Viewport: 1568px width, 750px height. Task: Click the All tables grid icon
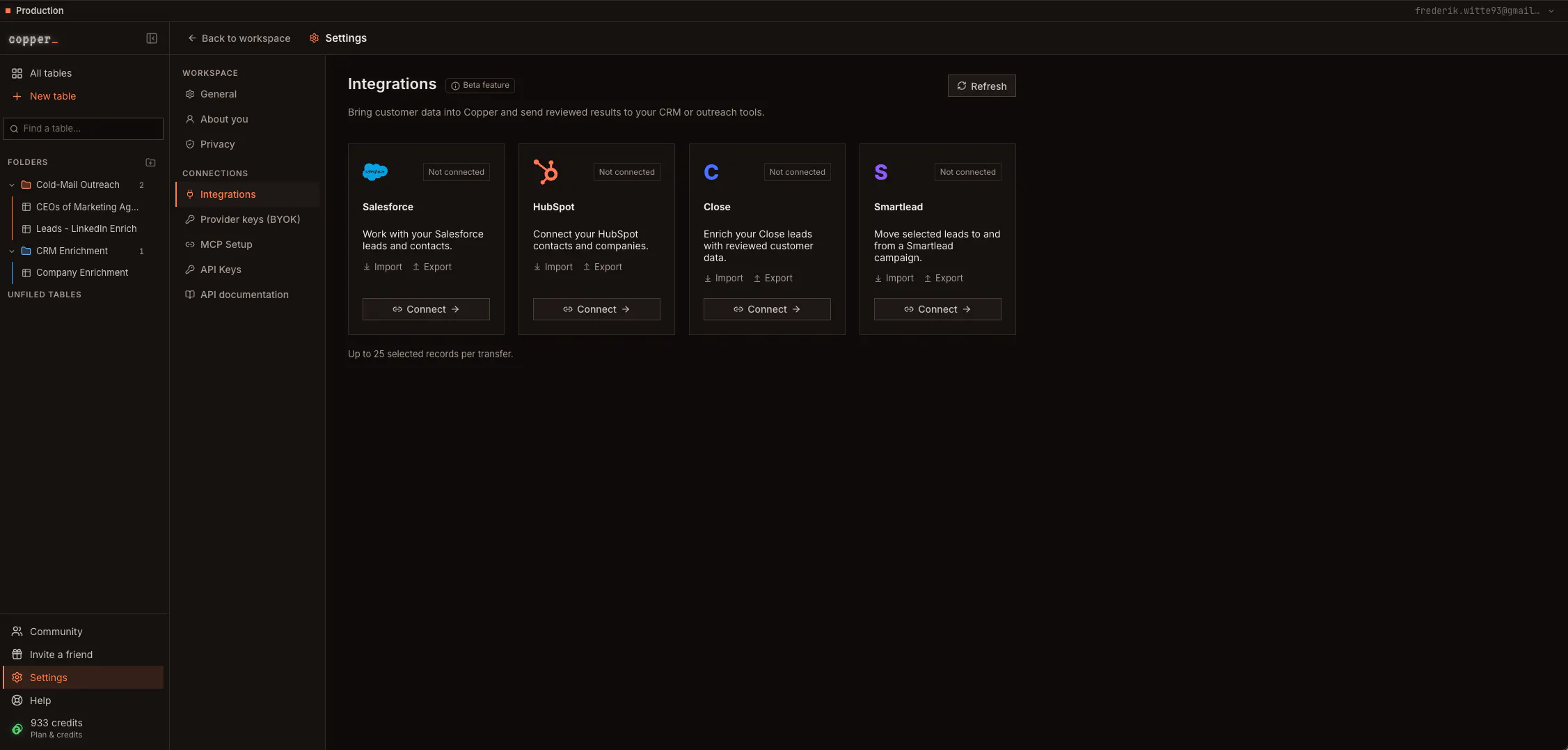[17, 73]
